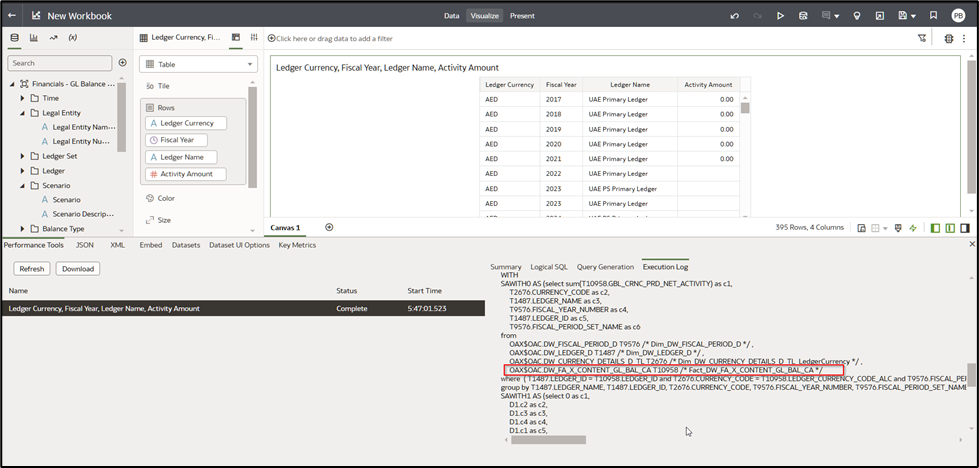This screenshot has width=979, height=468.
Task: Expand the Ledger folder
Action: tap(22, 170)
